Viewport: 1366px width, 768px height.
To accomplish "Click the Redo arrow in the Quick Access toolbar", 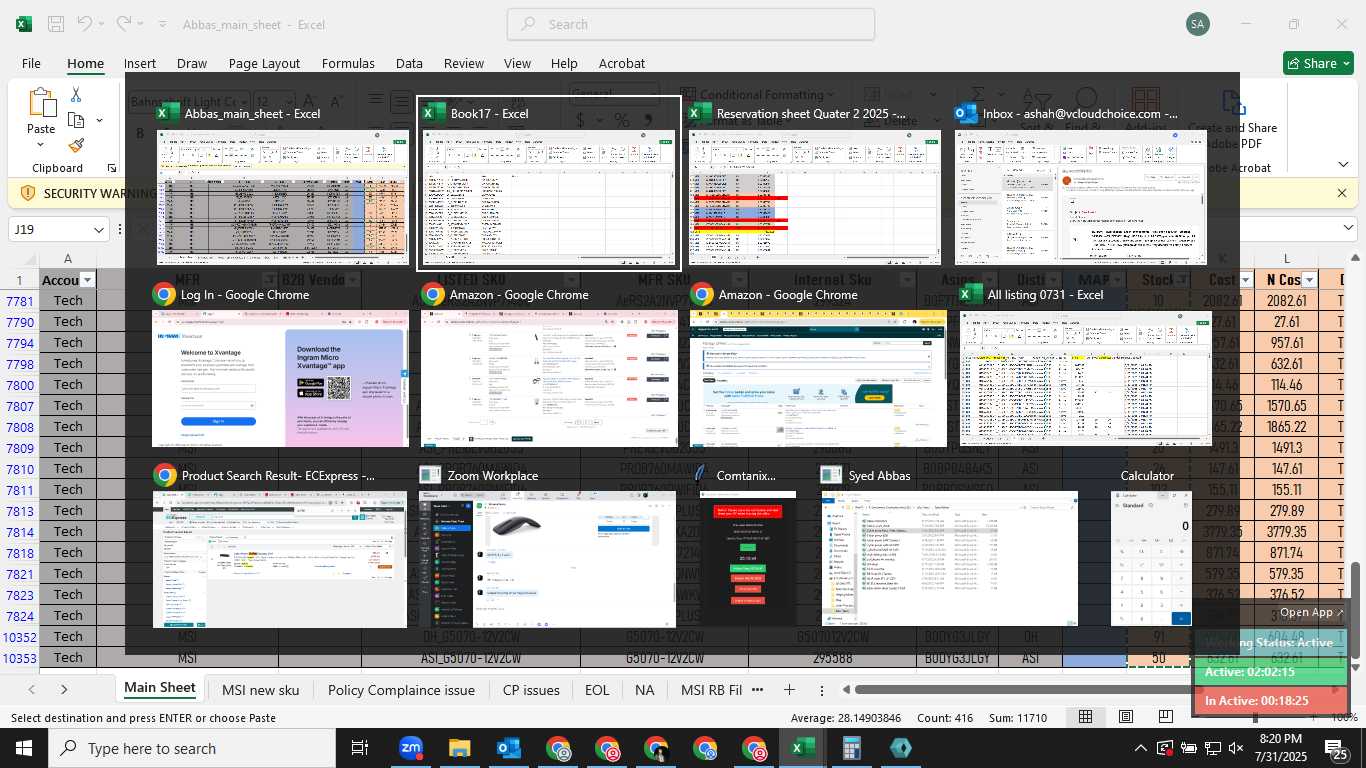I will coord(123,24).
